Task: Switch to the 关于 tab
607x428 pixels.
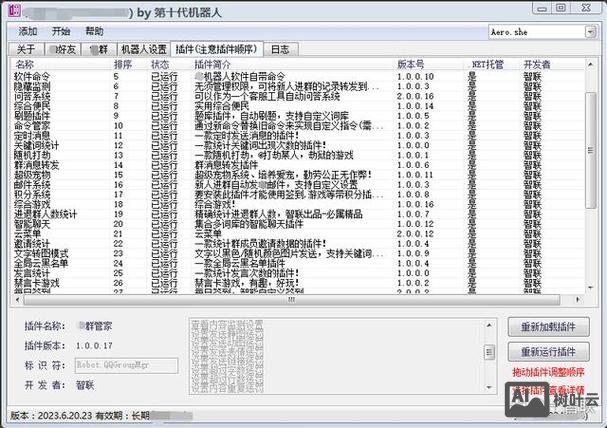Action: pos(26,50)
